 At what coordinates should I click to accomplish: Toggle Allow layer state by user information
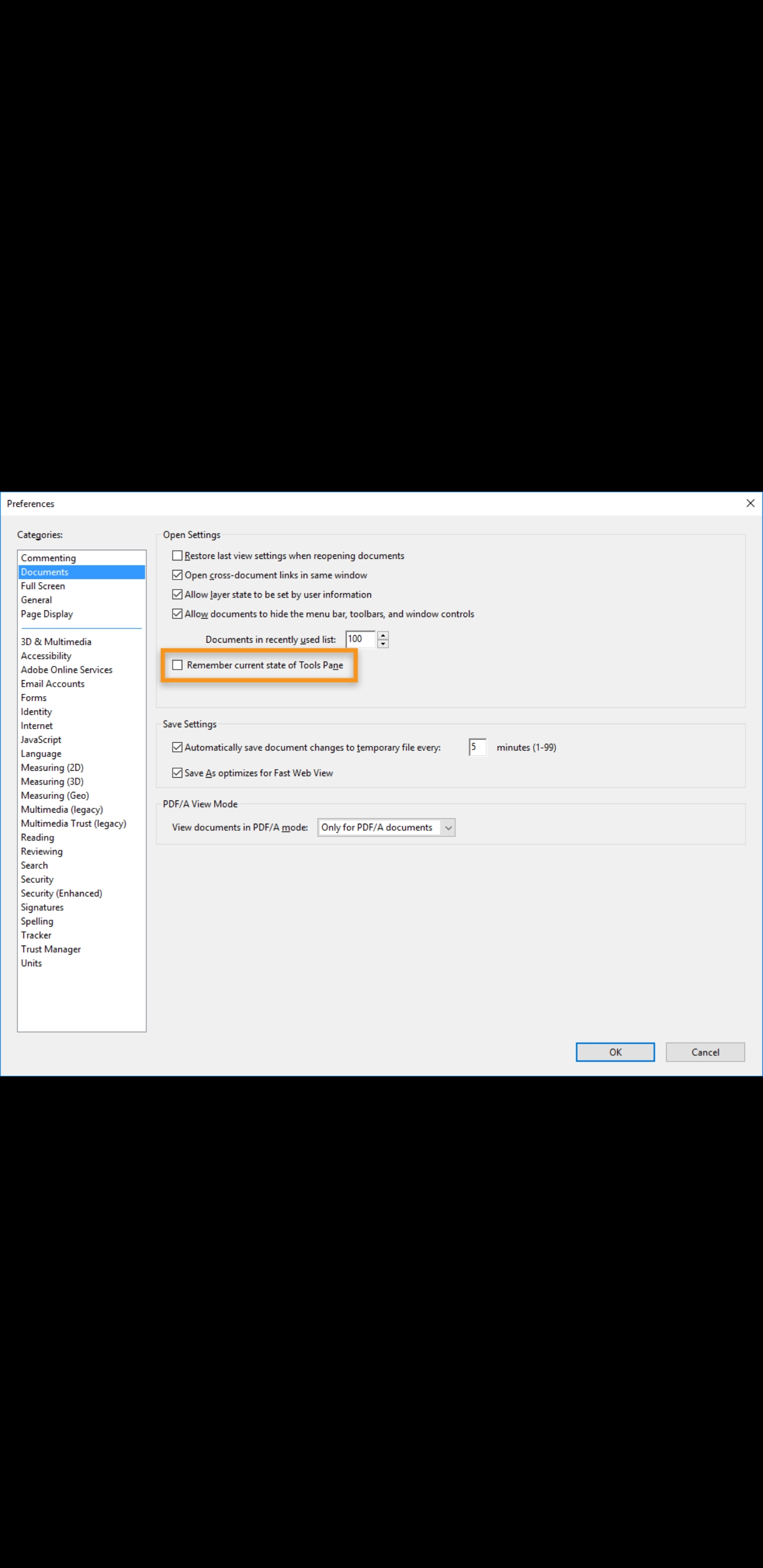177,594
